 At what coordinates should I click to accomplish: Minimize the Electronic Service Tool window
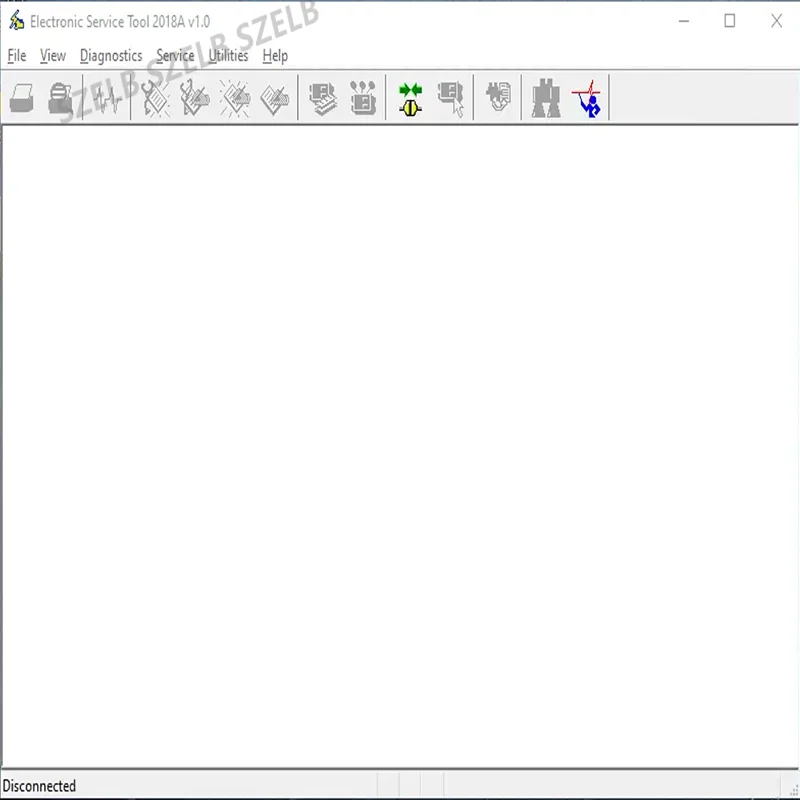click(684, 21)
